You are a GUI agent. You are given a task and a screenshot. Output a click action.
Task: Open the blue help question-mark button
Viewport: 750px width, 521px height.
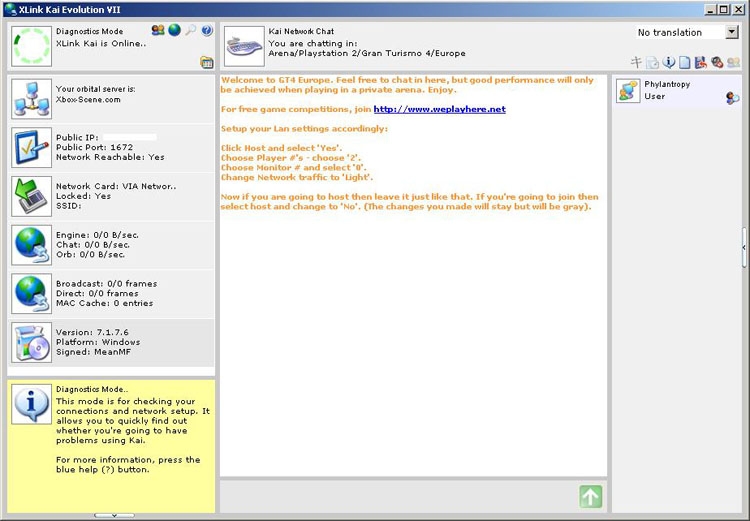[x=207, y=31]
